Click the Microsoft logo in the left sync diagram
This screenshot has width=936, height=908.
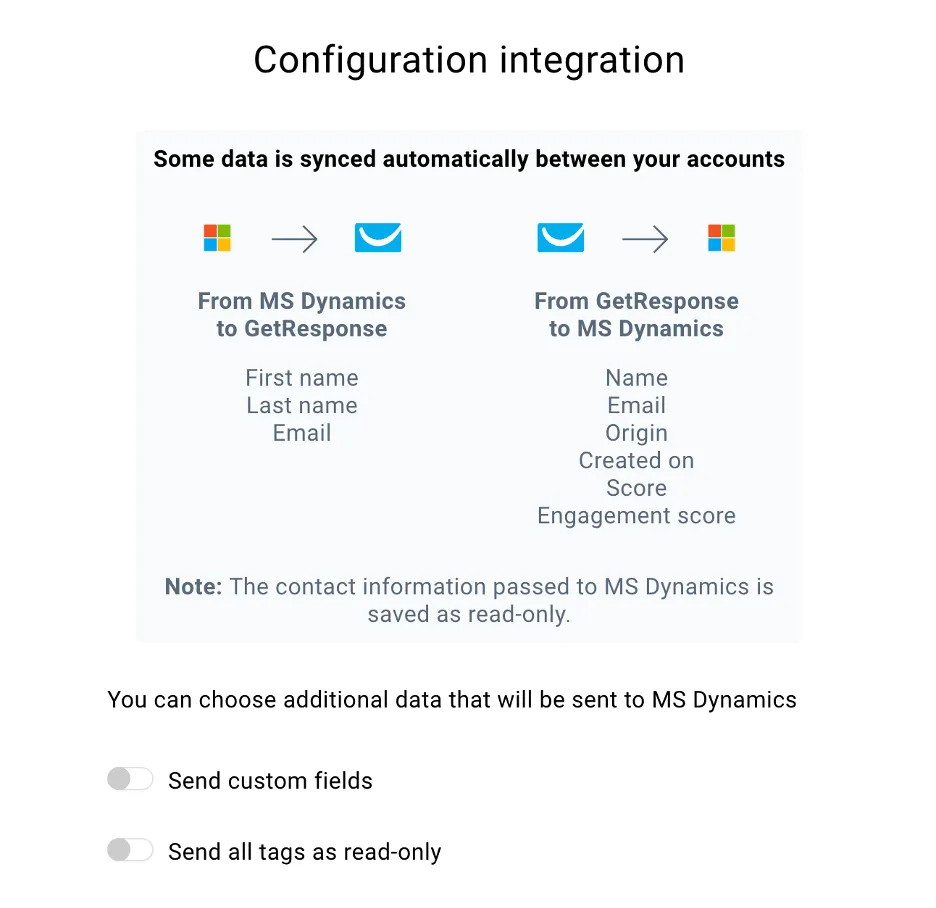pyautogui.click(x=217, y=238)
